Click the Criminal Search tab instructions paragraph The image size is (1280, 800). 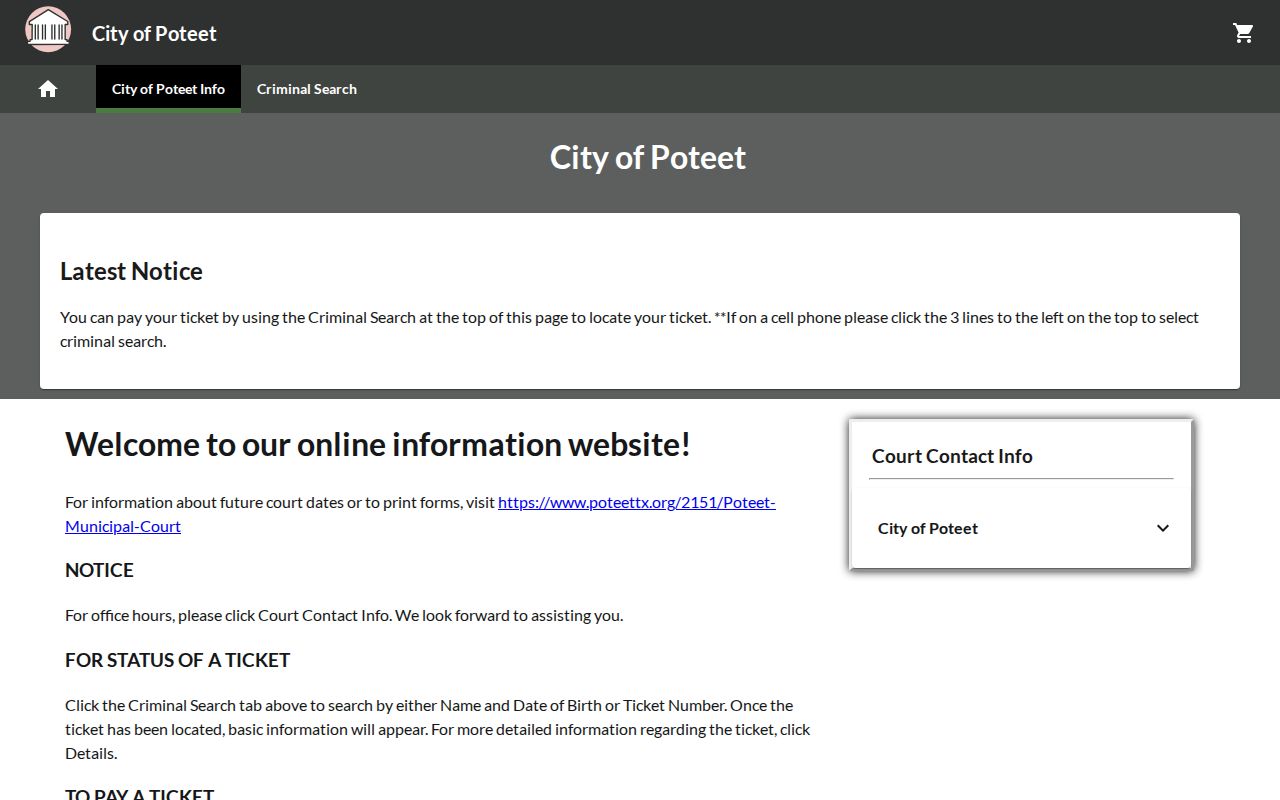coord(438,729)
